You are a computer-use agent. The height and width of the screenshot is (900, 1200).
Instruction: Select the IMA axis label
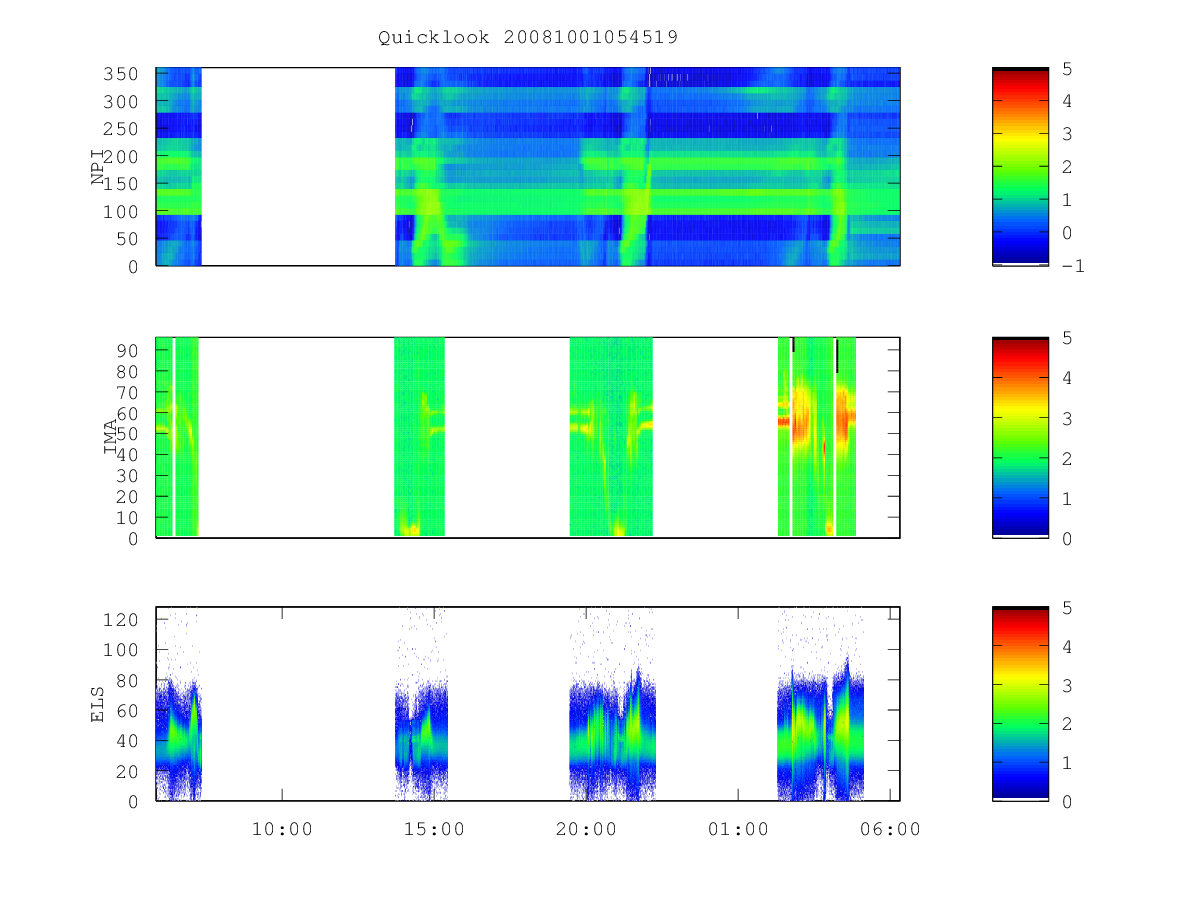coord(111,437)
